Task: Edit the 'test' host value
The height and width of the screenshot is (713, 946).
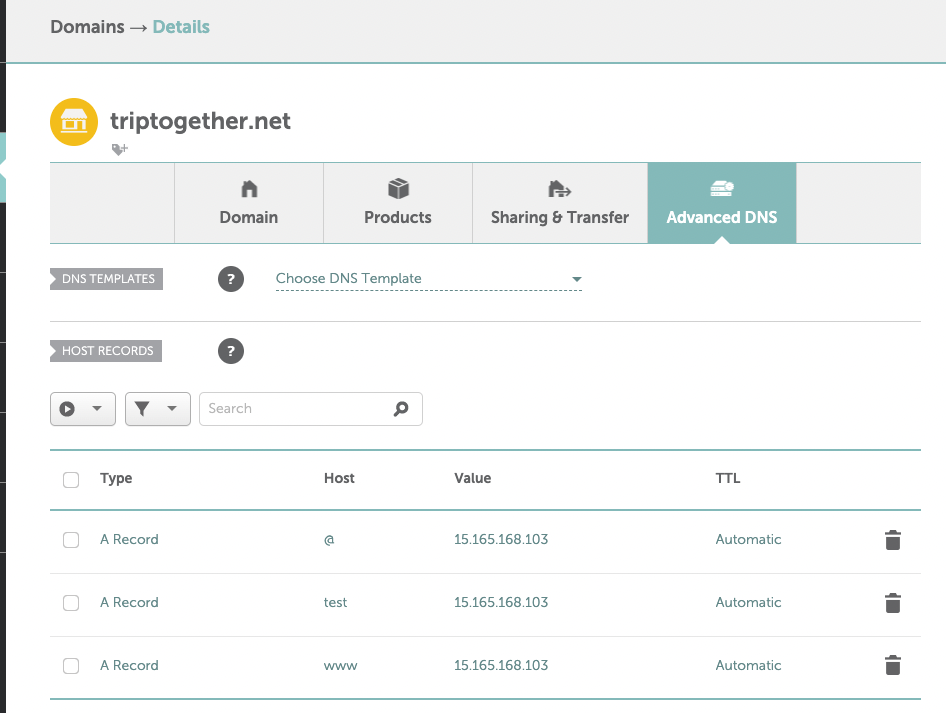Action: tap(335, 603)
